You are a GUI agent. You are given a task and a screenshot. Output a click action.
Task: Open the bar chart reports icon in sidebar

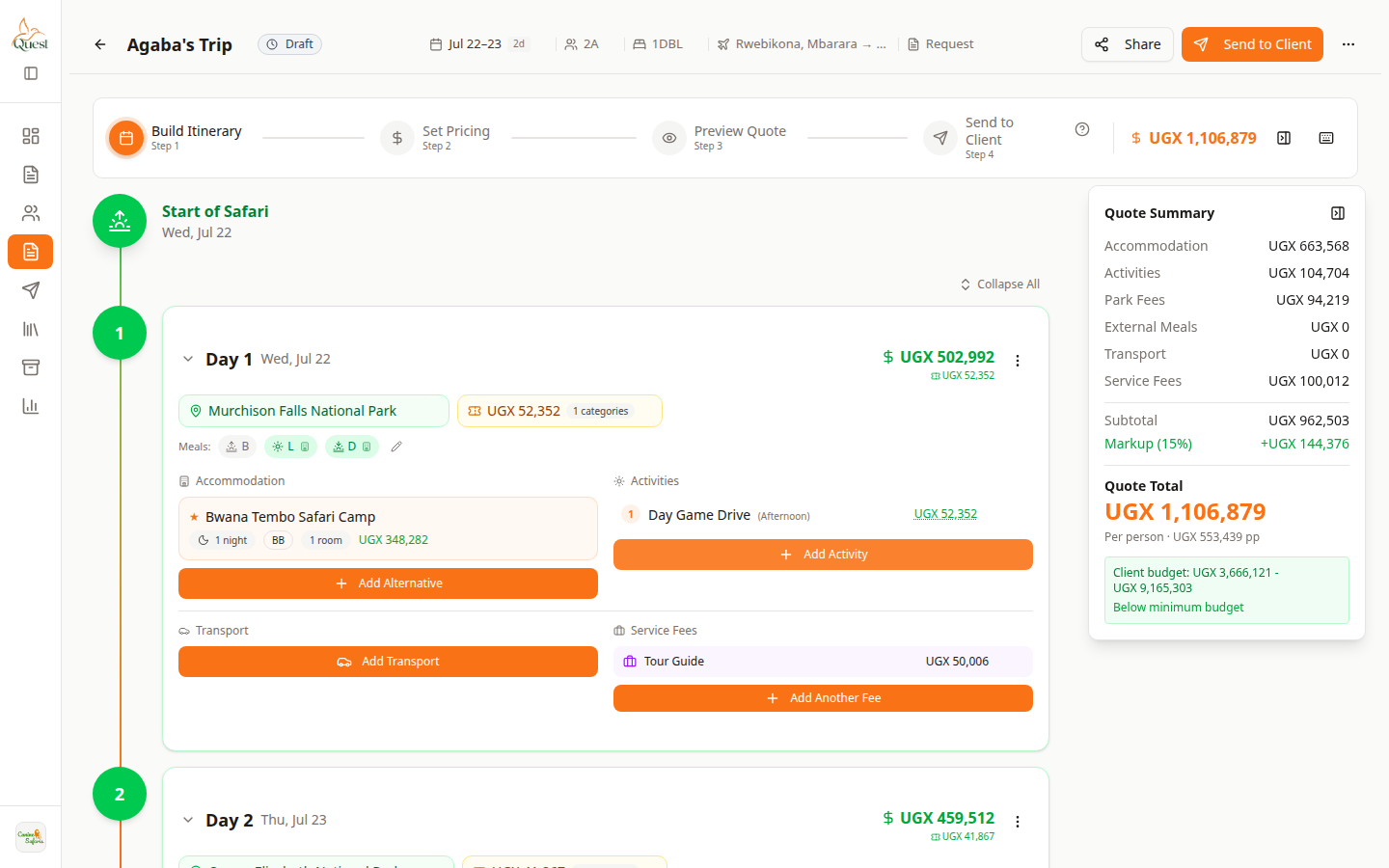[31, 406]
